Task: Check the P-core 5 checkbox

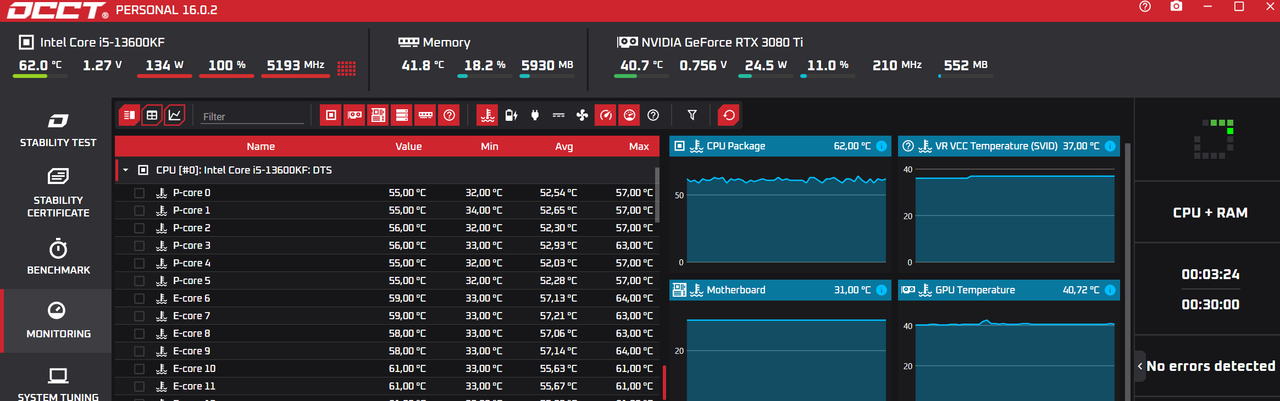Action: coord(139,281)
